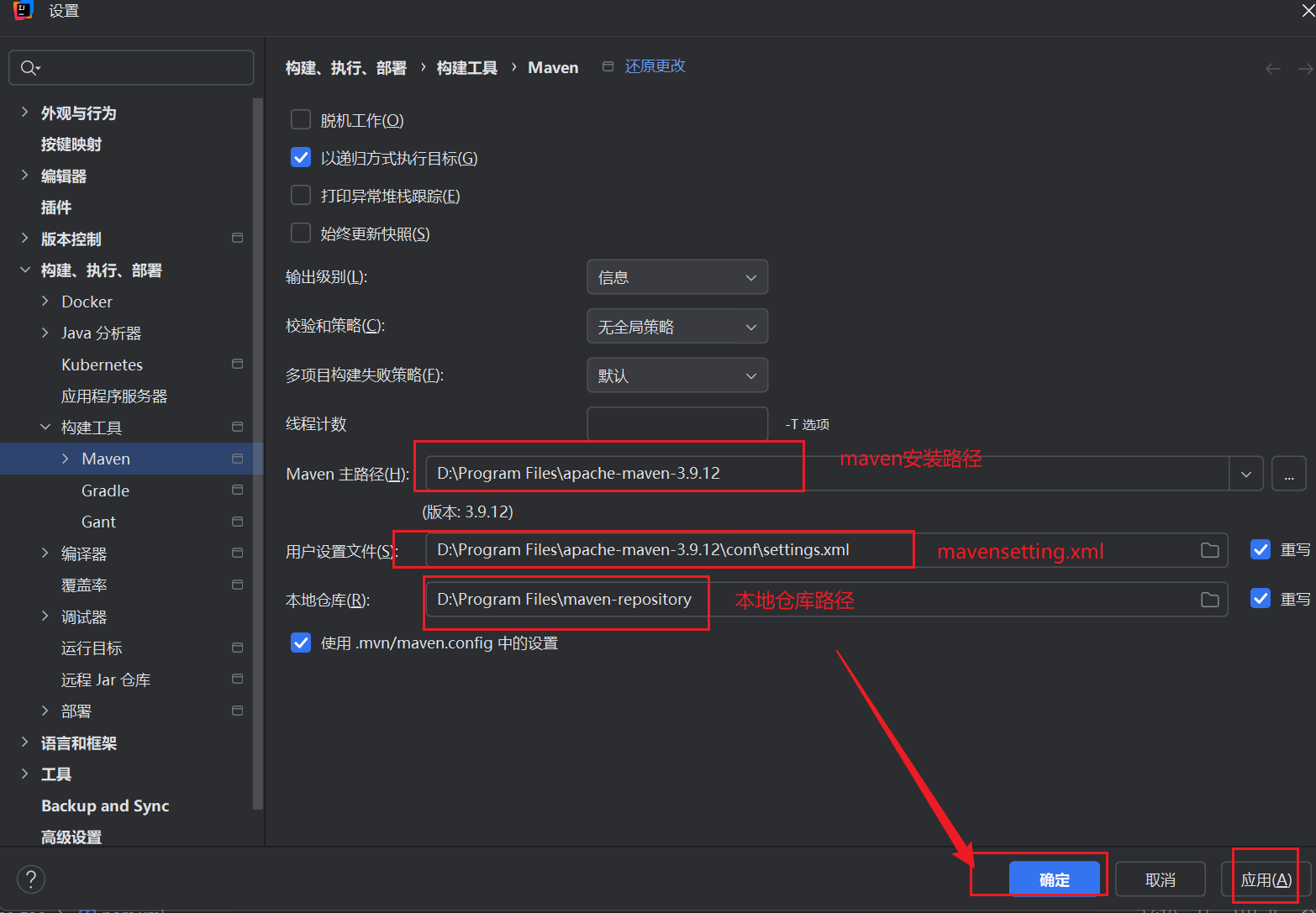Click the project-level icon beside Maven

(x=237, y=459)
